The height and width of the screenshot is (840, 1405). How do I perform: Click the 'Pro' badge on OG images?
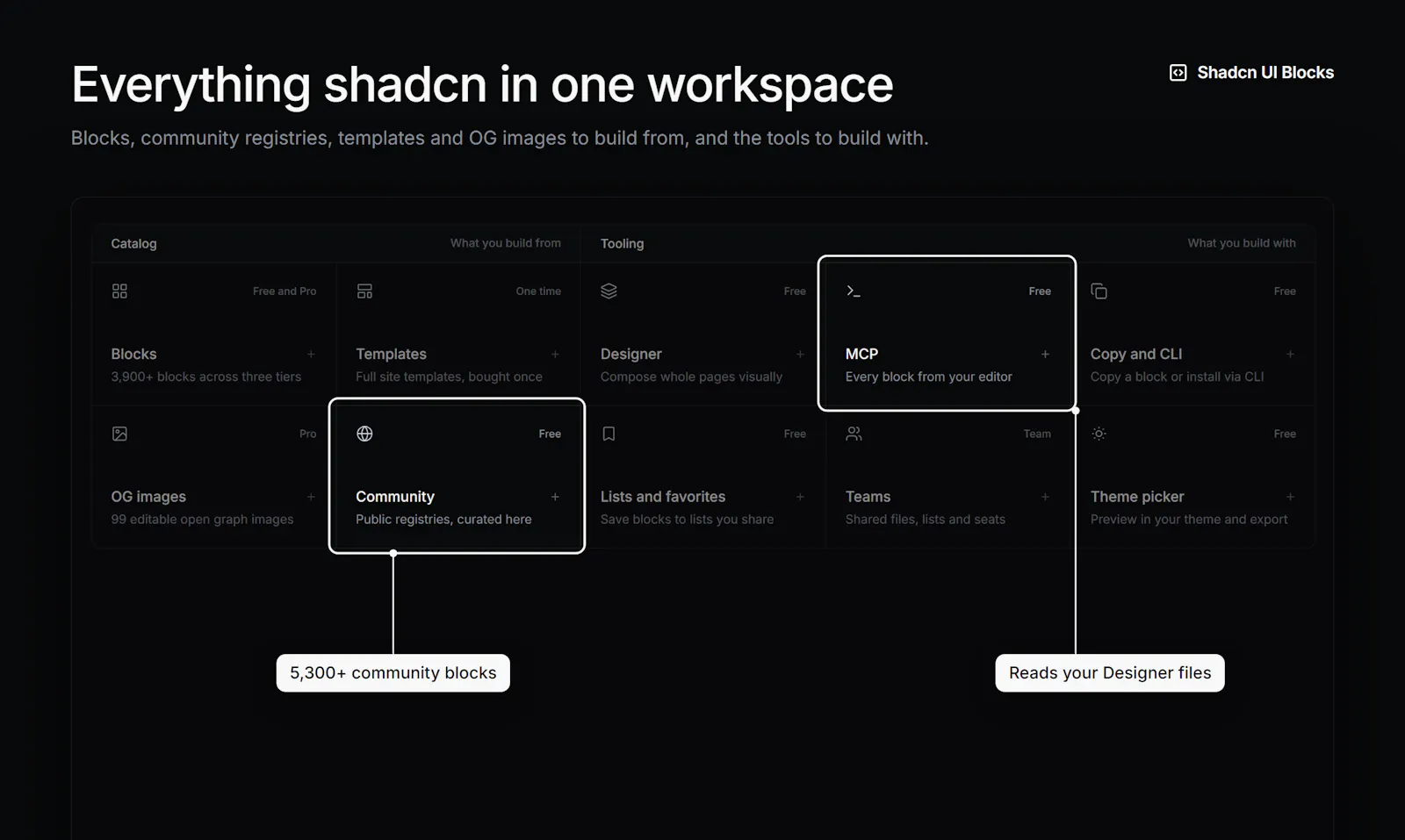point(307,434)
